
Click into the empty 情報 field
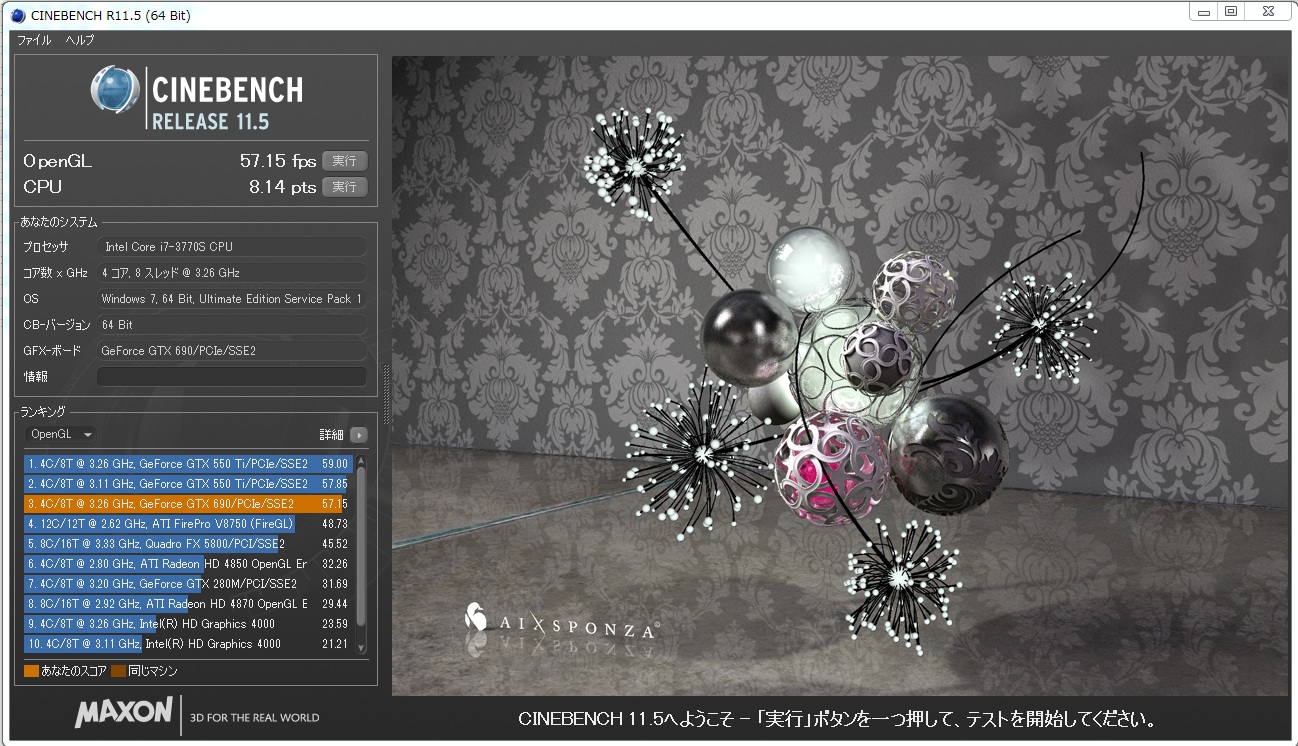coord(232,377)
